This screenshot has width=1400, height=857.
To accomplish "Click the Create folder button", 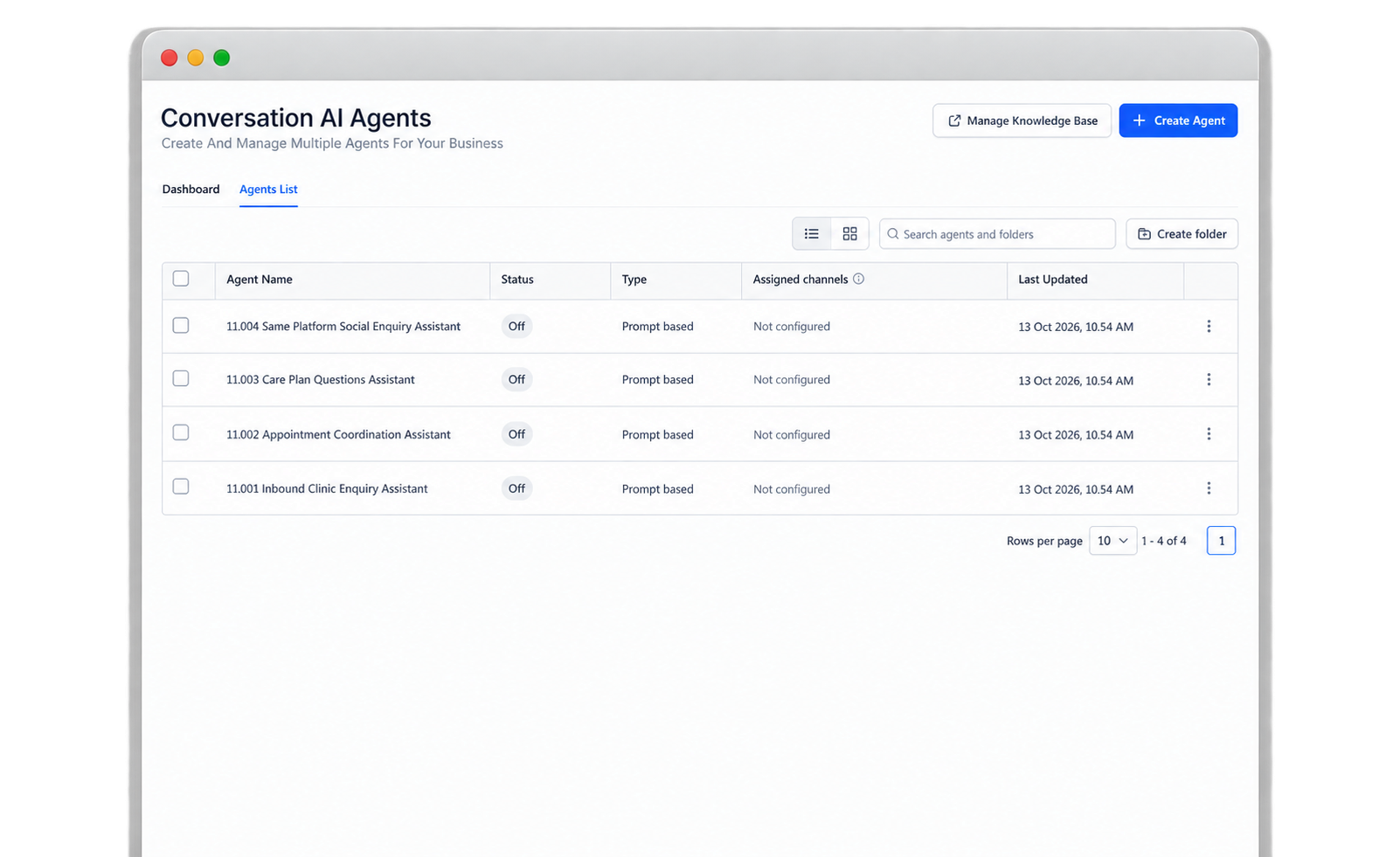I will 1182,234.
